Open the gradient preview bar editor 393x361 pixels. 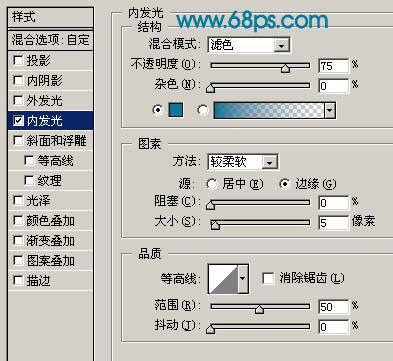point(269,110)
